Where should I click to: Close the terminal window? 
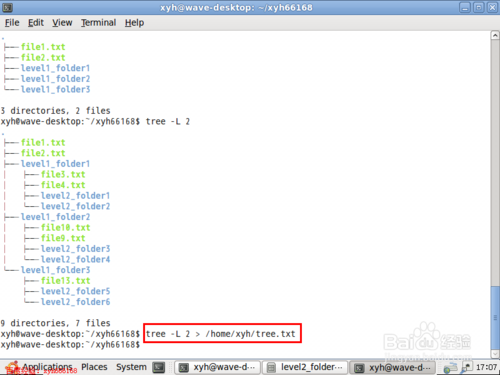492,7
